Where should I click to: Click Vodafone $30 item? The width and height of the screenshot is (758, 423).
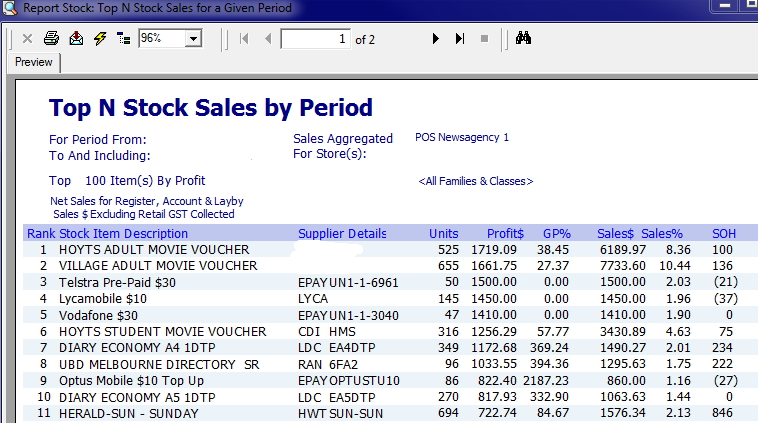[98, 315]
